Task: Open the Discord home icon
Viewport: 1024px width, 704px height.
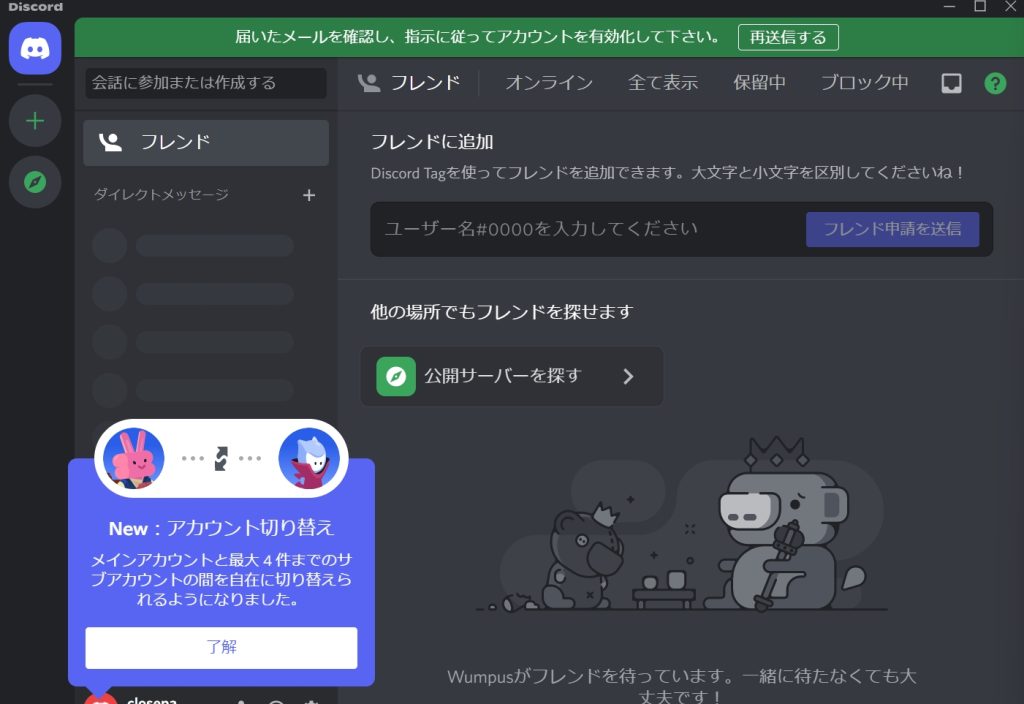Action: point(35,48)
